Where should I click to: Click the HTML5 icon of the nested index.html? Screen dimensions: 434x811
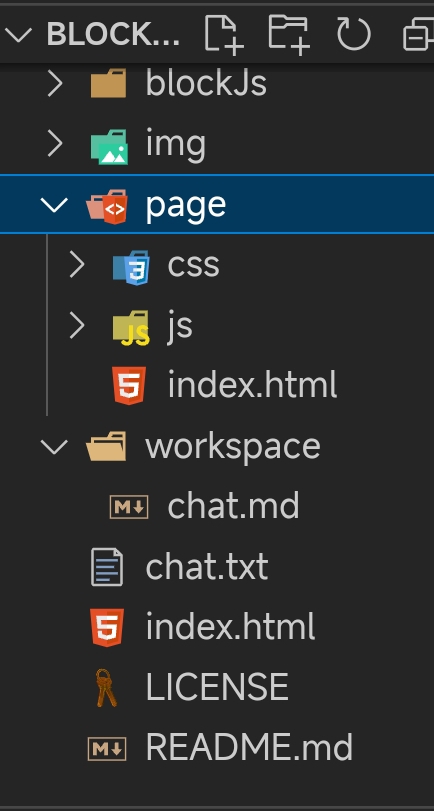(x=129, y=385)
